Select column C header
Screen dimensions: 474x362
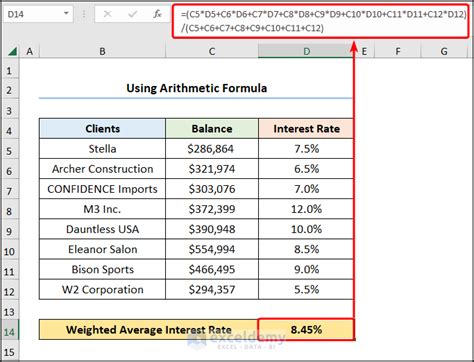tap(212, 51)
